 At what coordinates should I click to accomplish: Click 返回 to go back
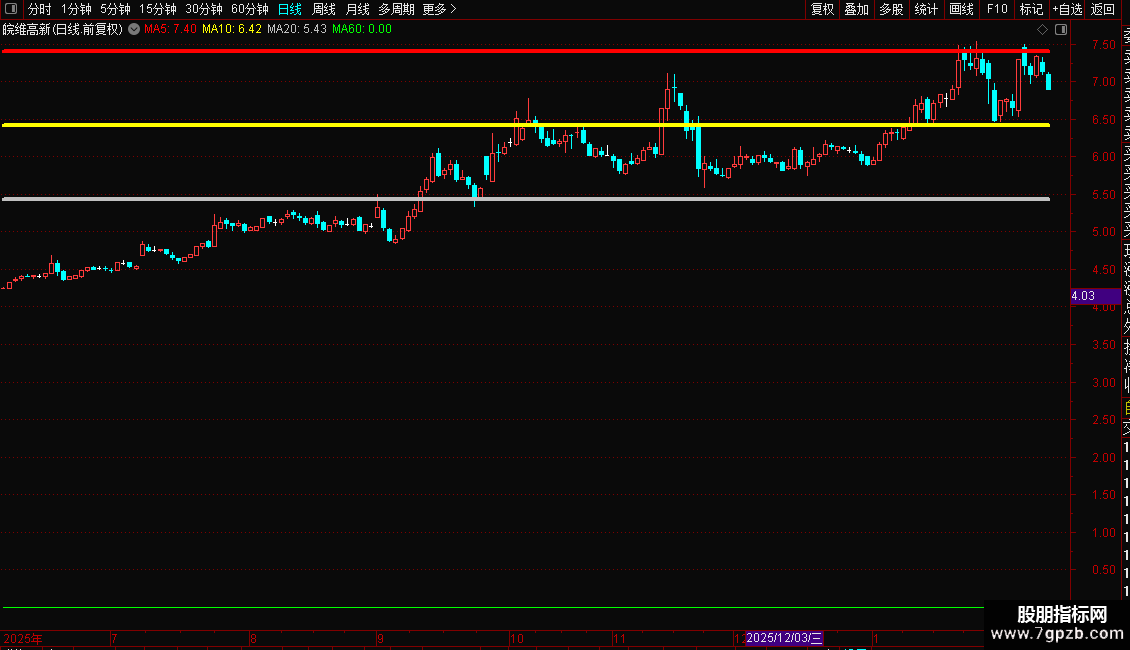(x=1103, y=9)
